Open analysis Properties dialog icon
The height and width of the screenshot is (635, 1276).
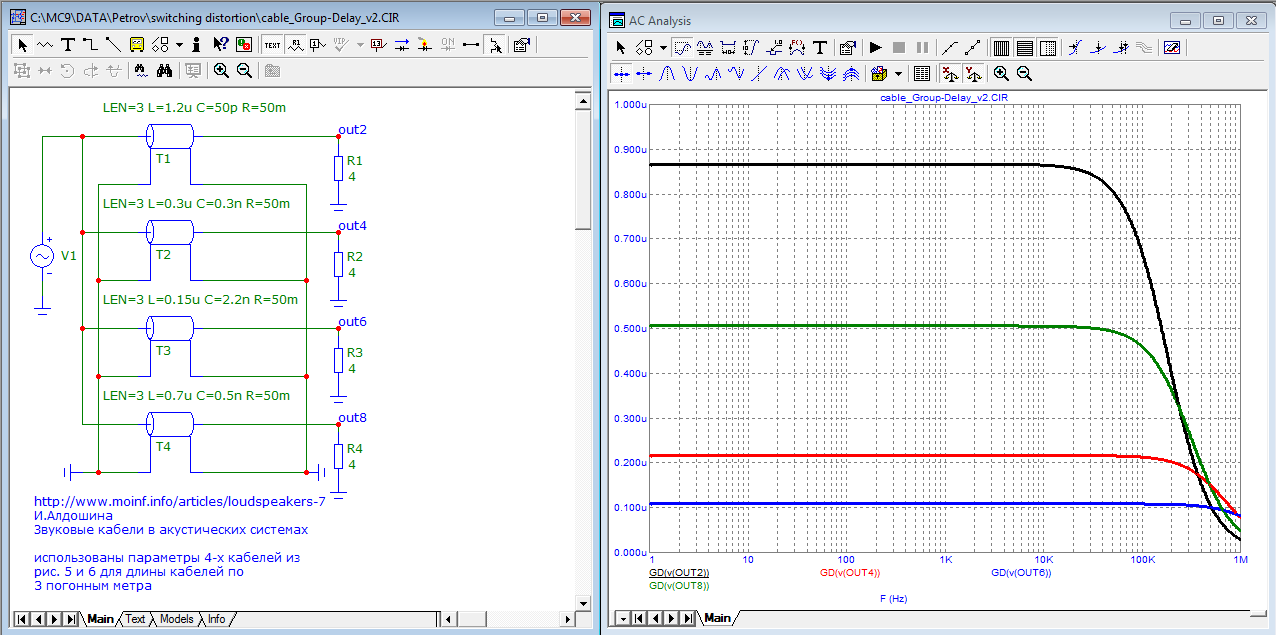click(847, 47)
